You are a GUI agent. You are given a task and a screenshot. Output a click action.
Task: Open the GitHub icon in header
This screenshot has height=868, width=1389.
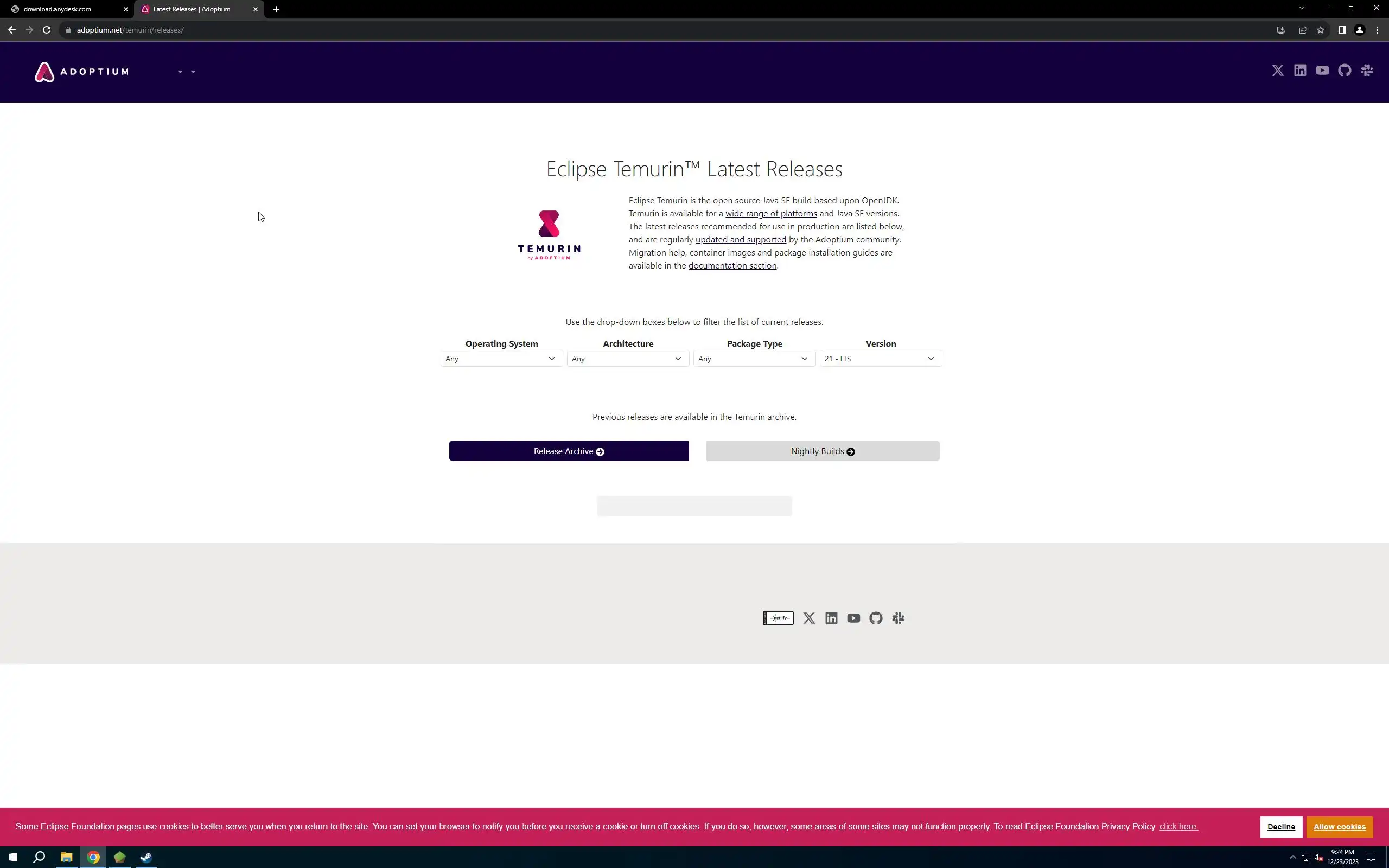(x=1345, y=71)
